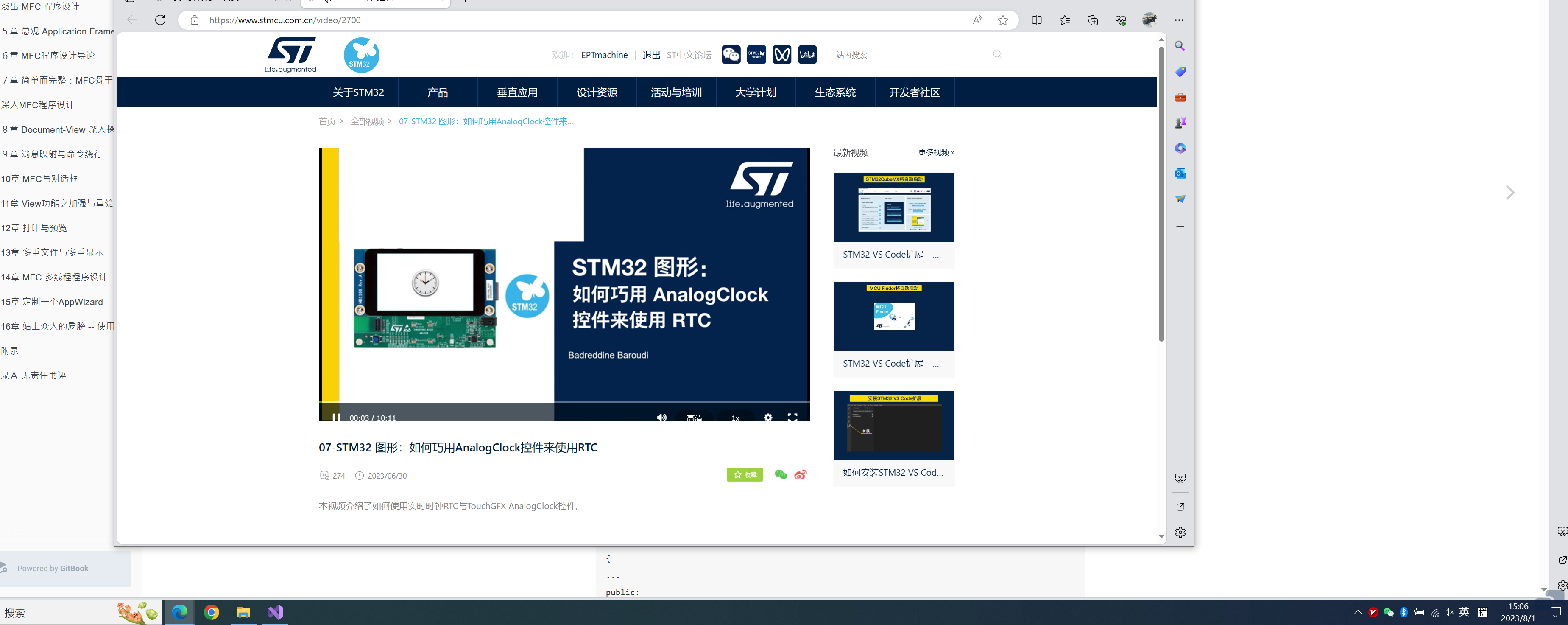The height and width of the screenshot is (625, 1568).
Task: Open the Edge profile avatar
Action: tap(1149, 20)
